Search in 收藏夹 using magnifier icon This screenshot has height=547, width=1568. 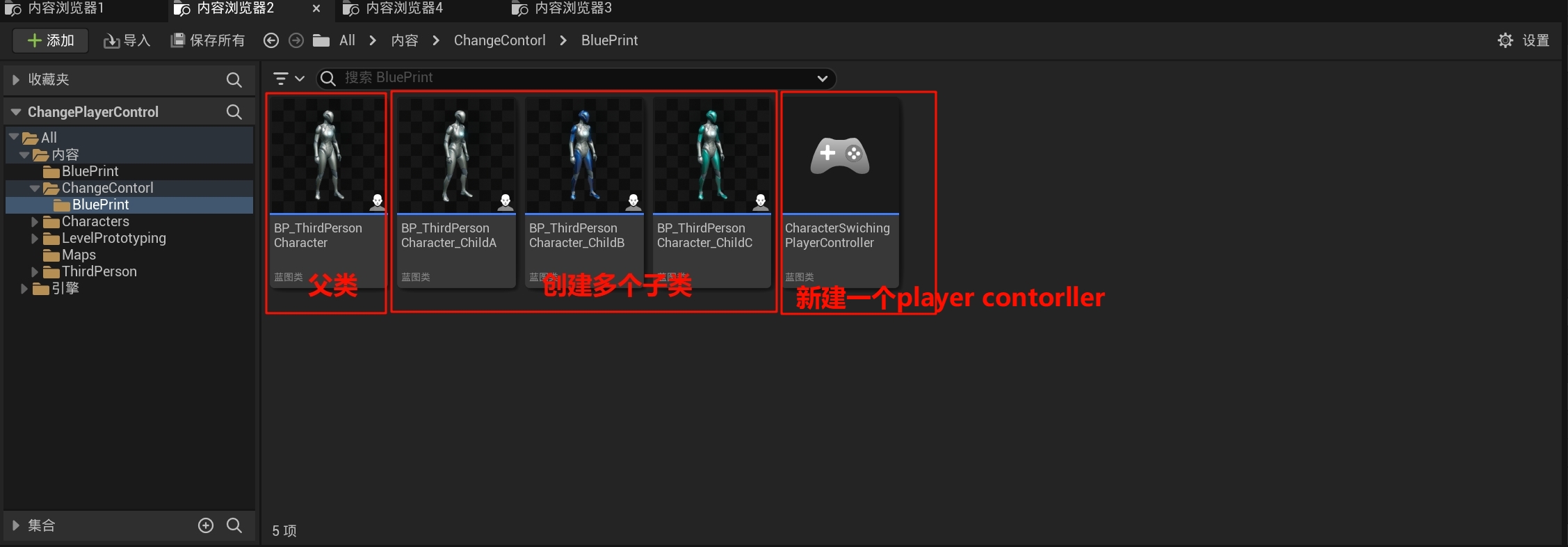[234, 80]
